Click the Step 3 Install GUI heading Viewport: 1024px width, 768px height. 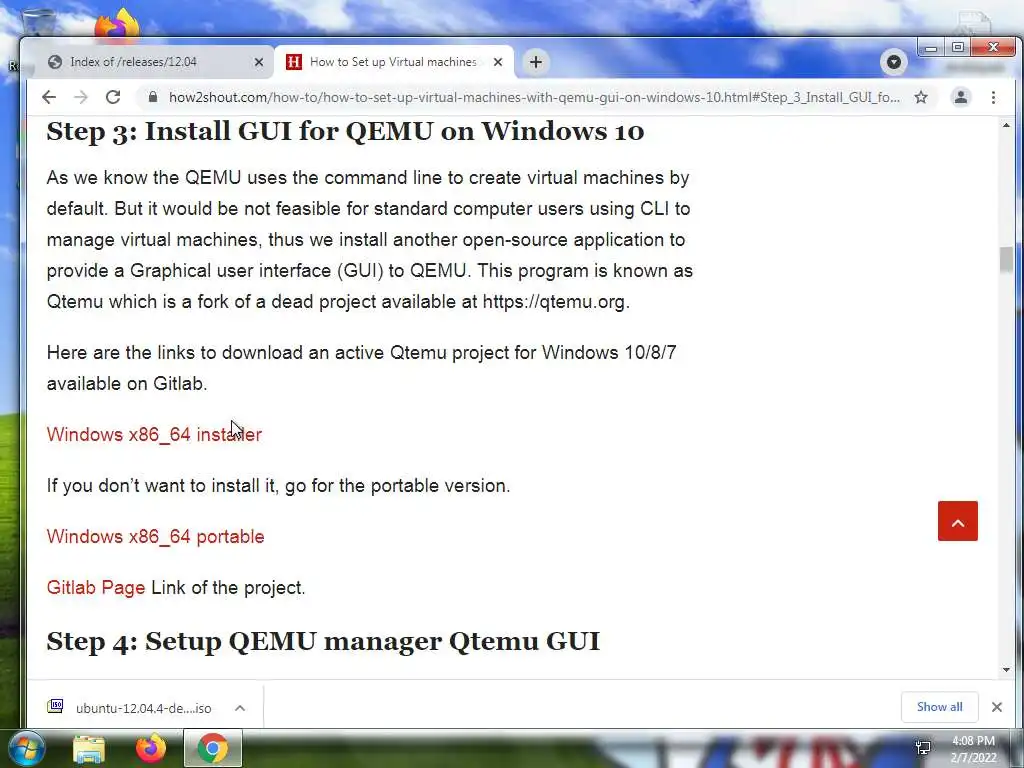click(345, 131)
